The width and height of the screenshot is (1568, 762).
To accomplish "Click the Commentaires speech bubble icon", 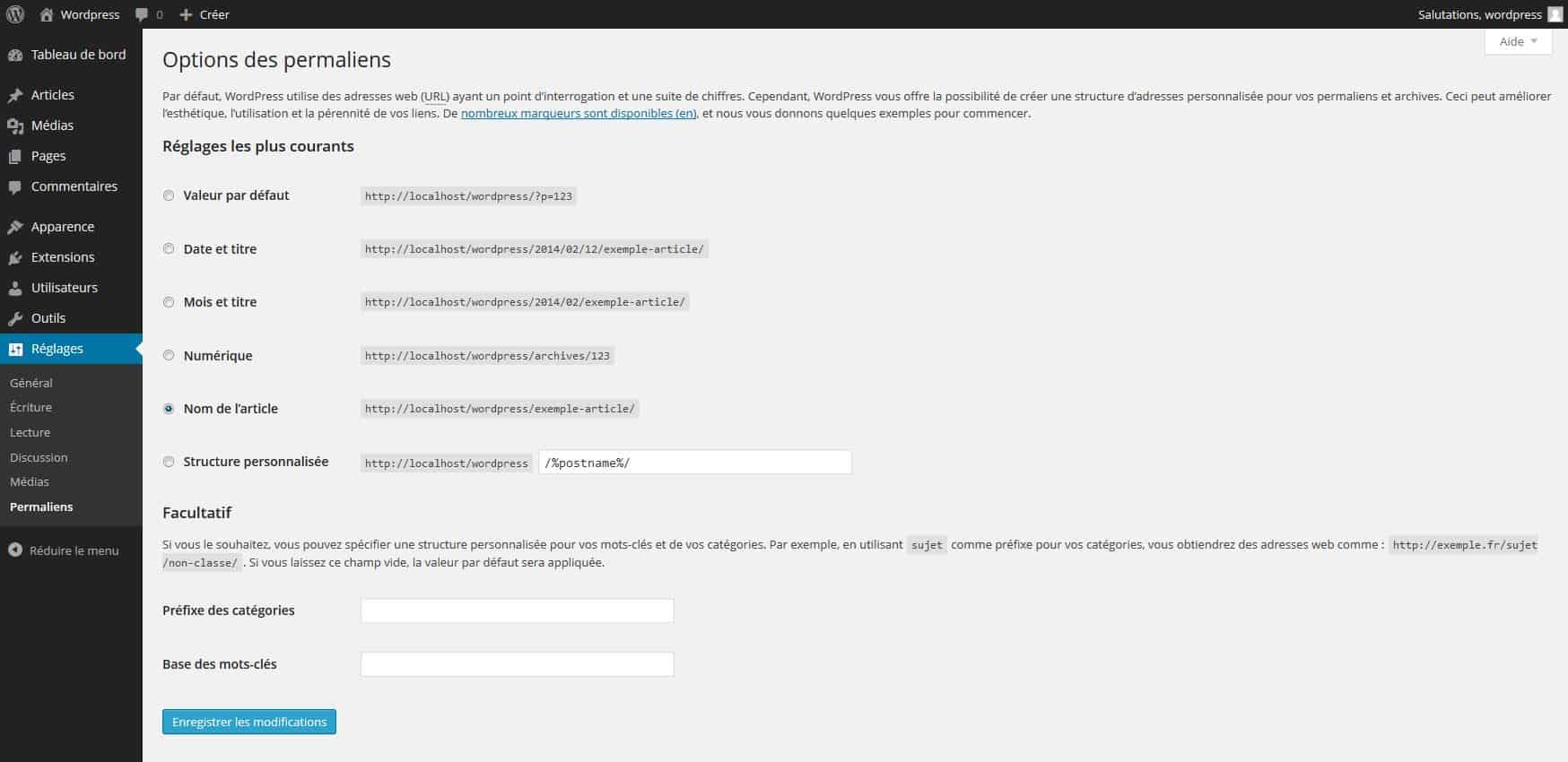I will pos(15,186).
